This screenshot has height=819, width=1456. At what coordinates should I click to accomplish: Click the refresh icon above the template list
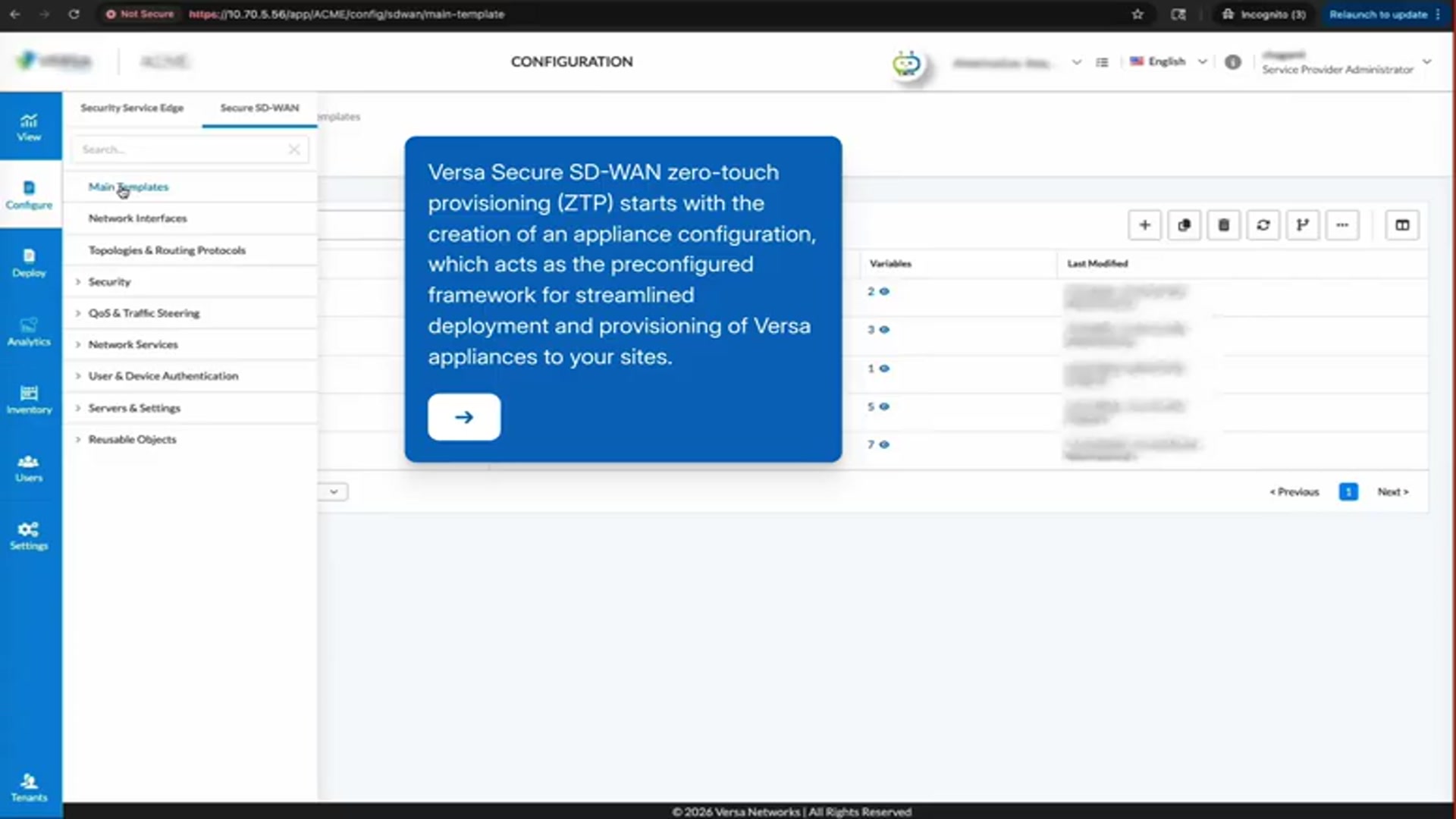point(1263,225)
